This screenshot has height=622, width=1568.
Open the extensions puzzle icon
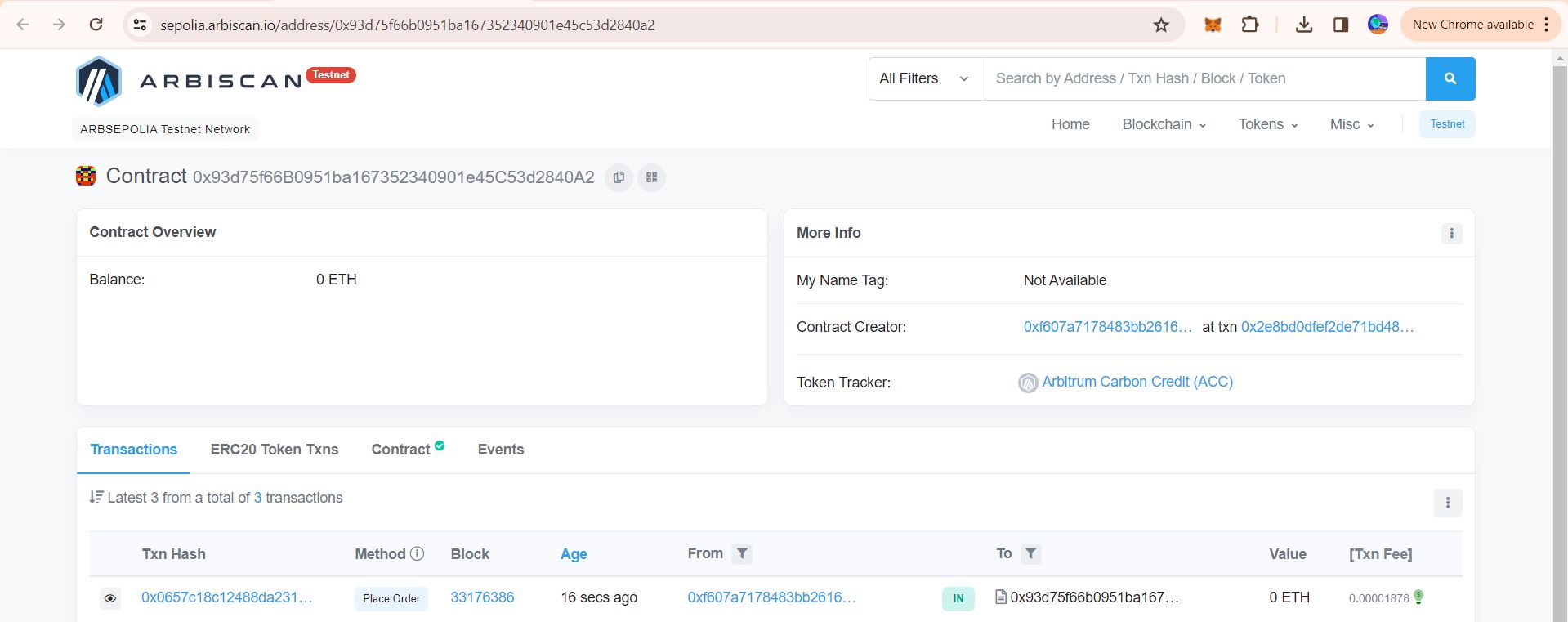(1250, 25)
